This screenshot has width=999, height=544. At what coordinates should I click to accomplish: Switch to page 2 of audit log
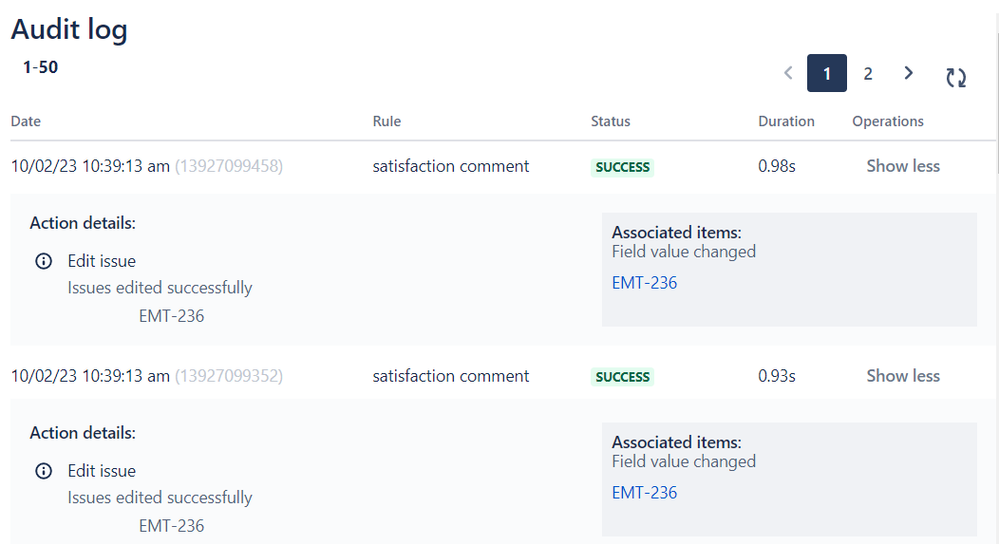point(868,74)
